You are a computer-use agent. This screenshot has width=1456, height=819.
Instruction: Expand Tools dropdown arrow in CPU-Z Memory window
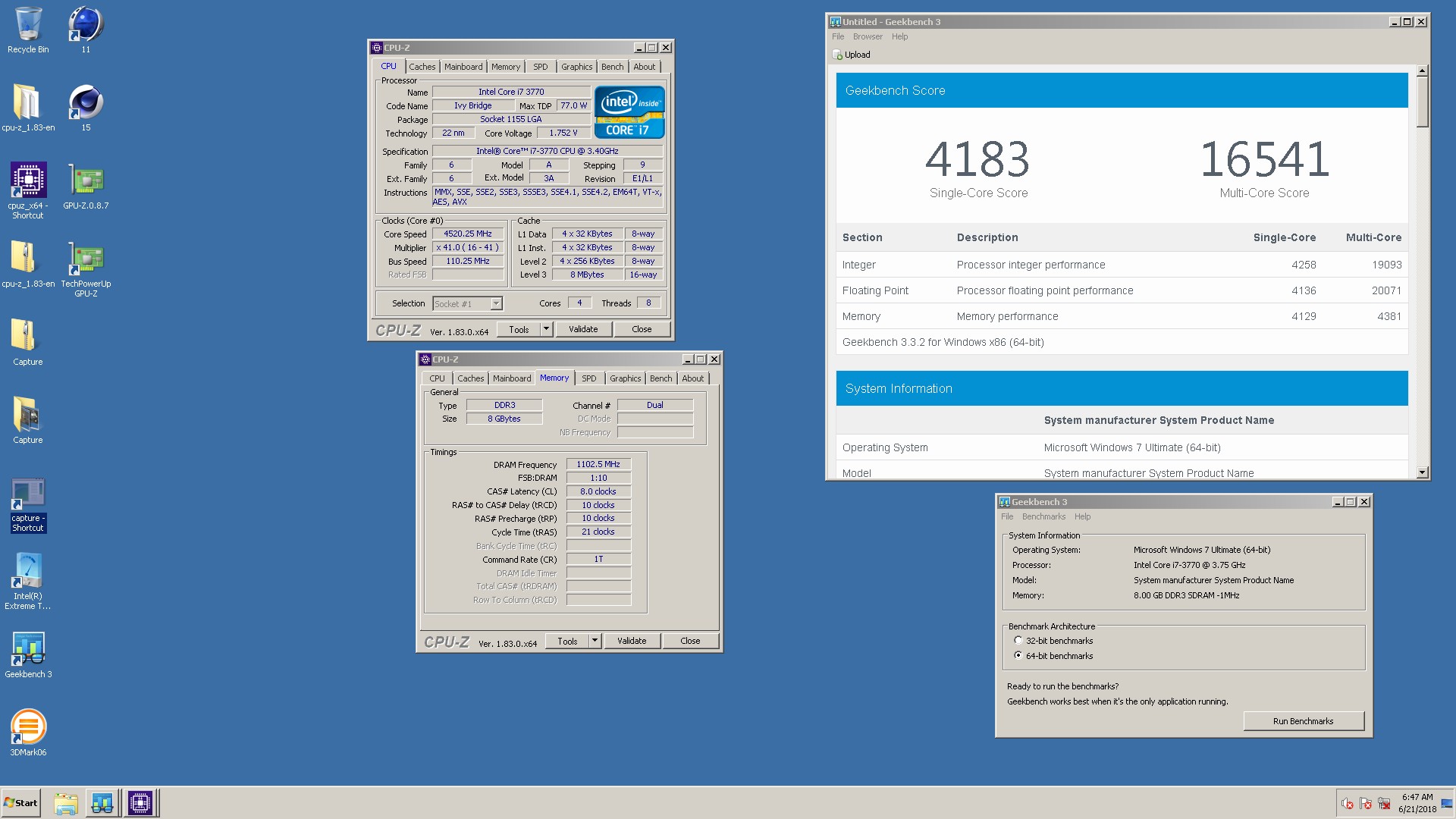coord(595,641)
